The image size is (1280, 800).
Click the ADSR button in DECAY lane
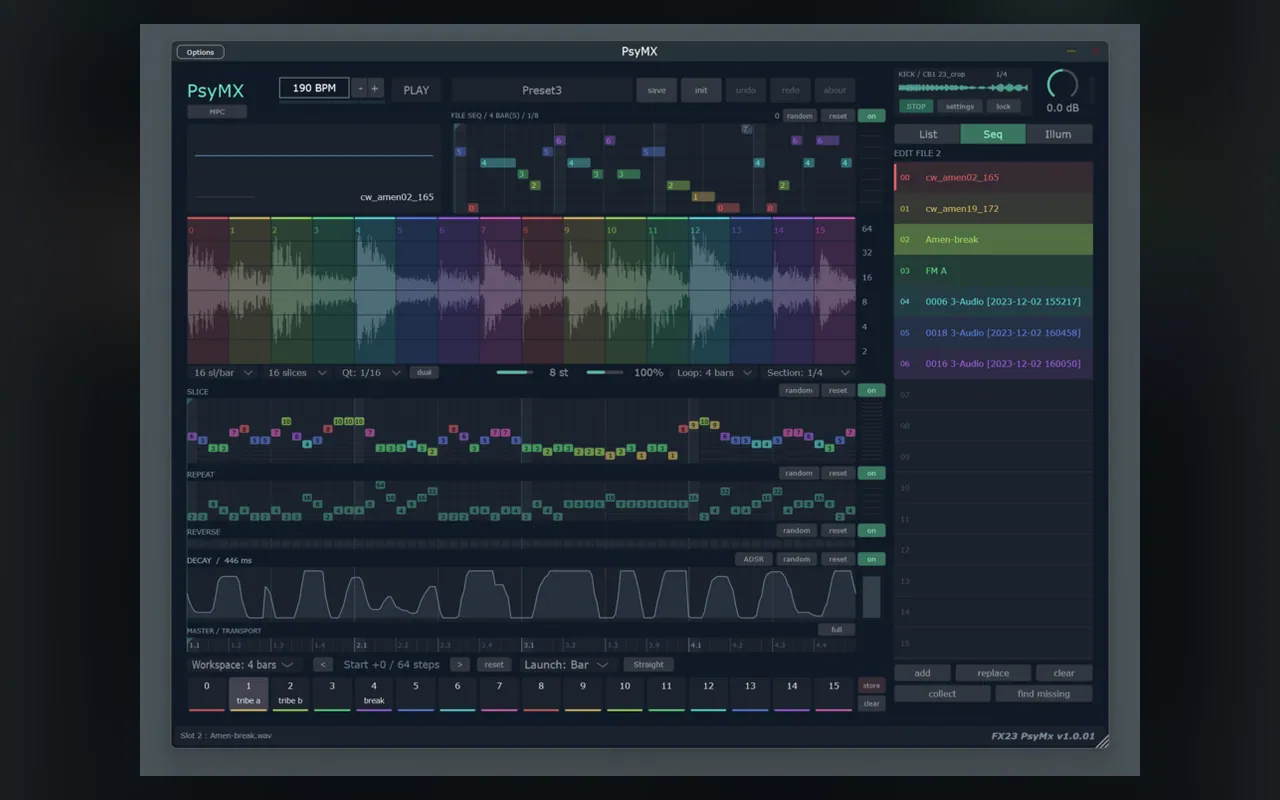(753, 559)
